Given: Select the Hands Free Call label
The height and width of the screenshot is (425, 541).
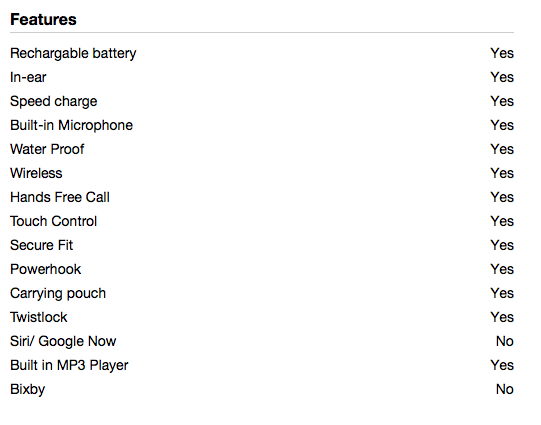Looking at the screenshot, I should [x=60, y=197].
